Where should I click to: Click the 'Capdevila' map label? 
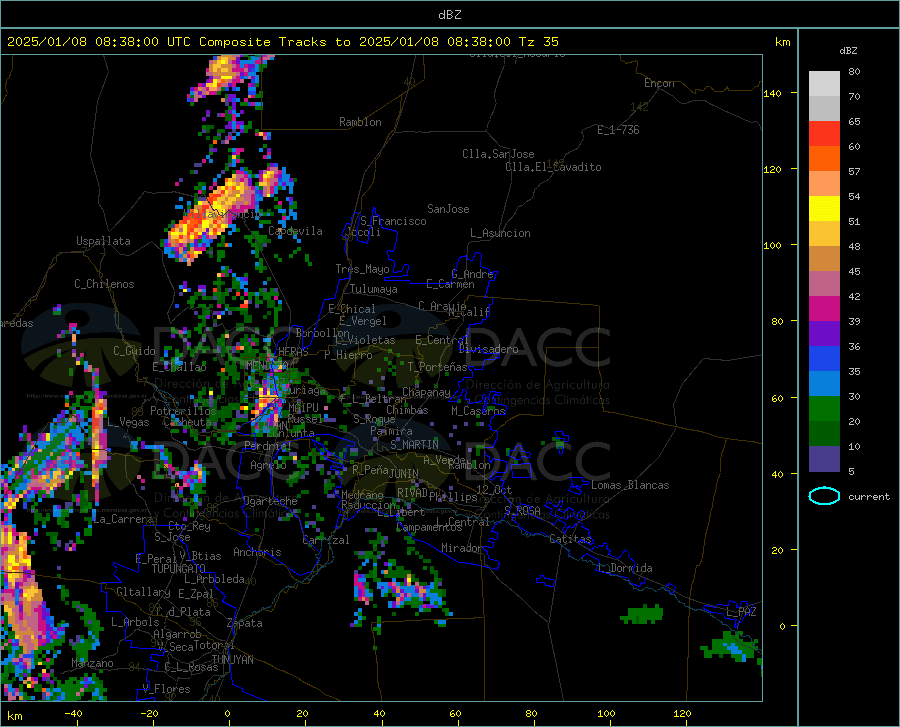coord(295,231)
